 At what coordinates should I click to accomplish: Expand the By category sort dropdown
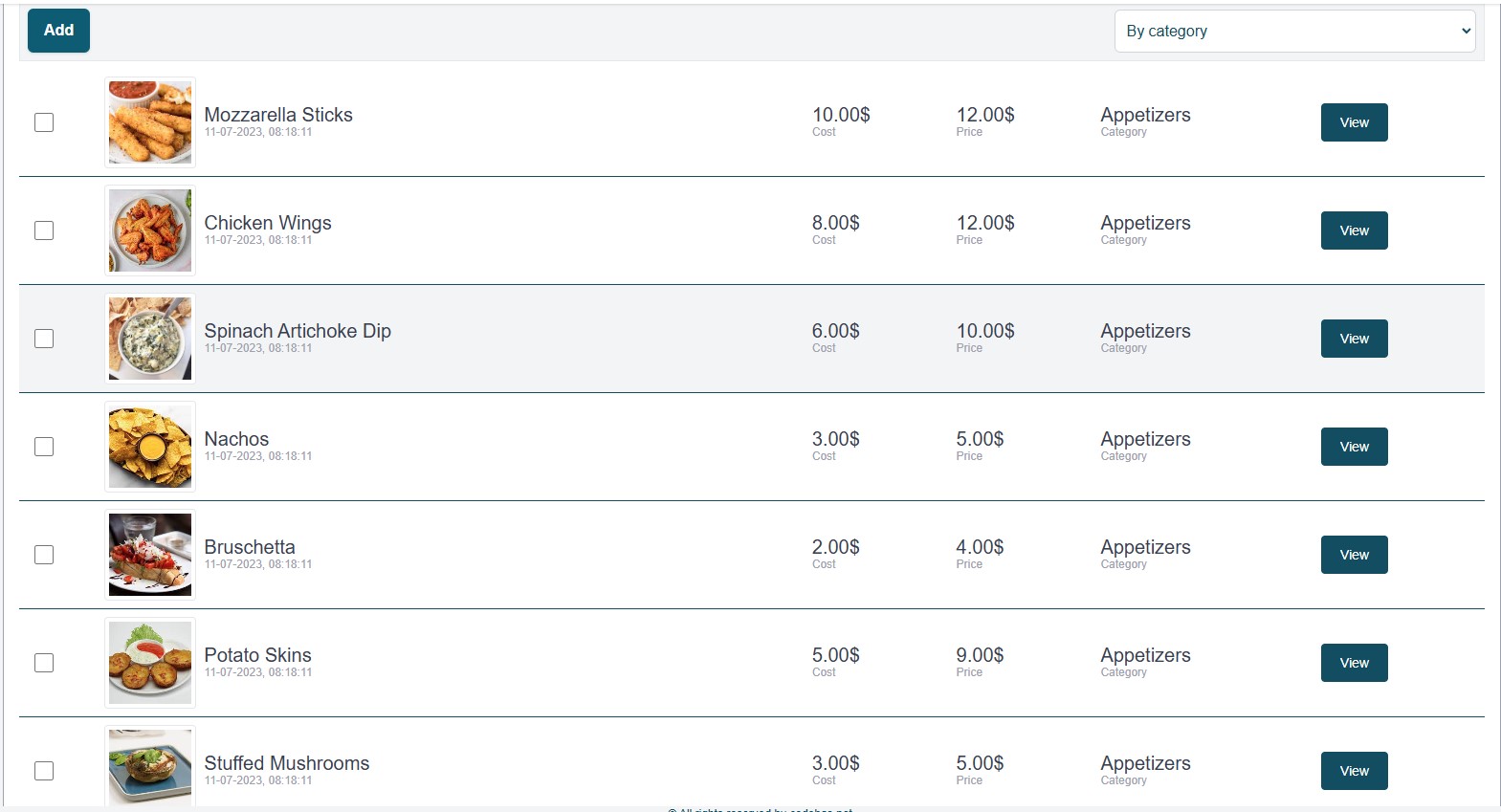coord(1294,32)
